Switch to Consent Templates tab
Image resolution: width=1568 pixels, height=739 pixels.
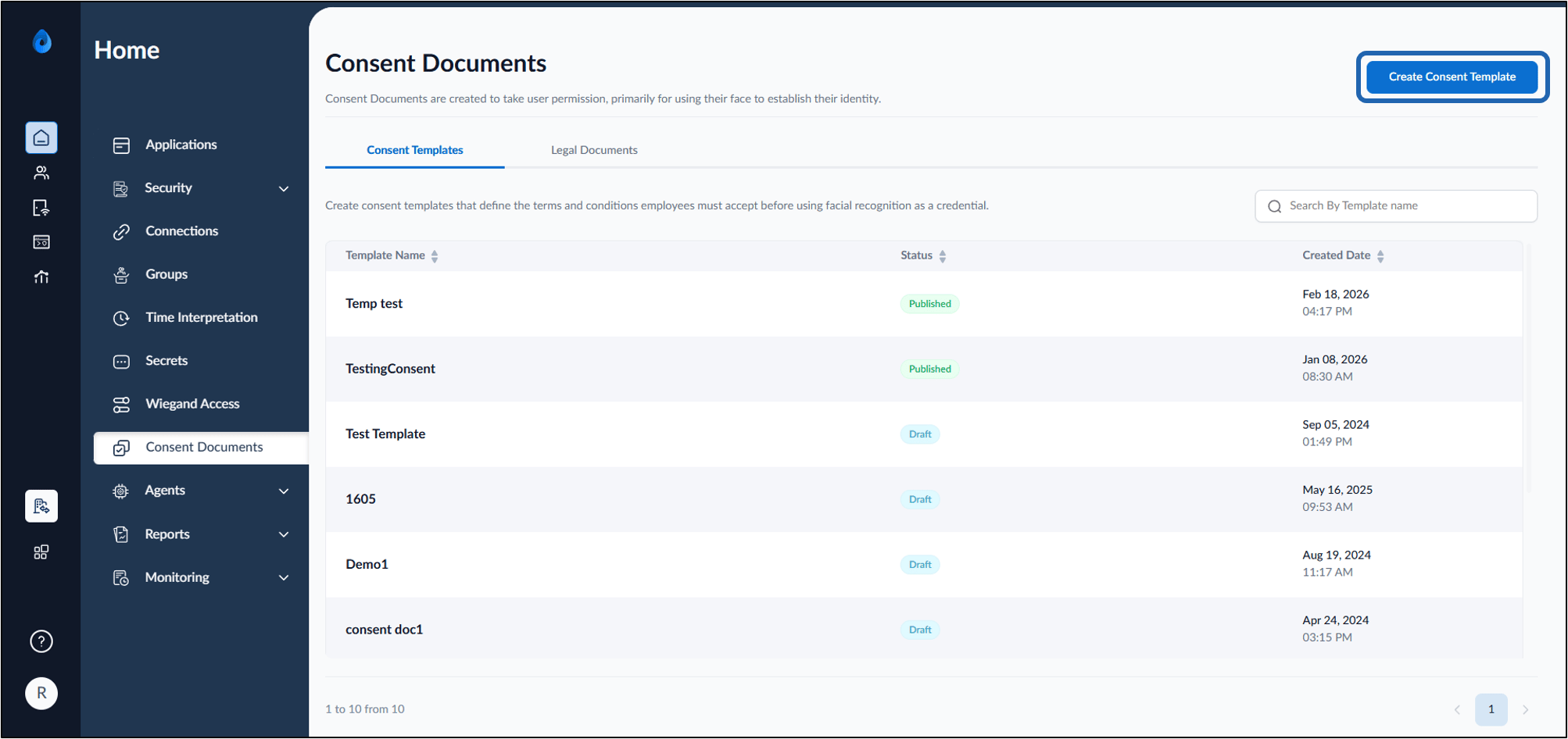(415, 150)
